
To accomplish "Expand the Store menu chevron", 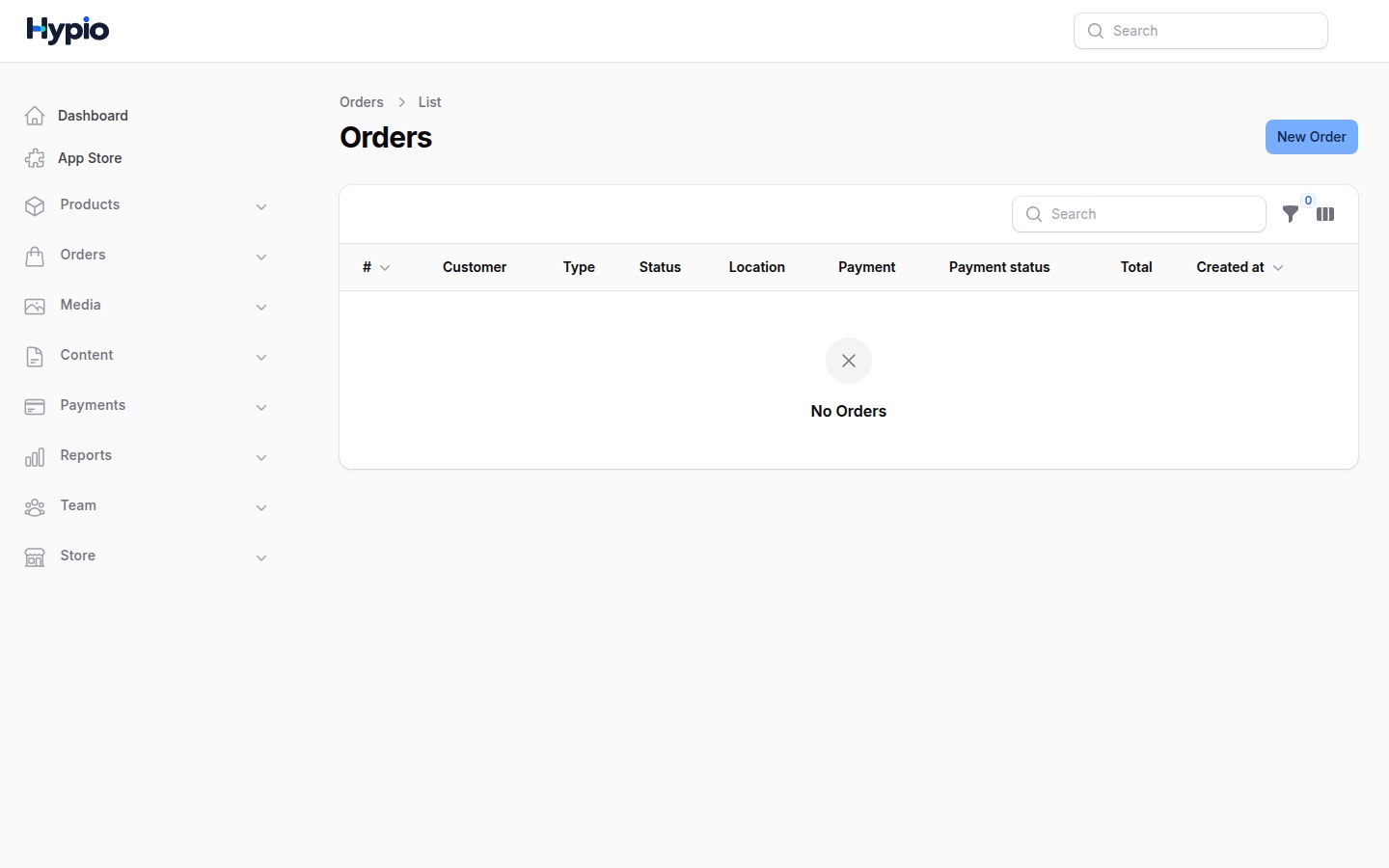I will [261, 557].
